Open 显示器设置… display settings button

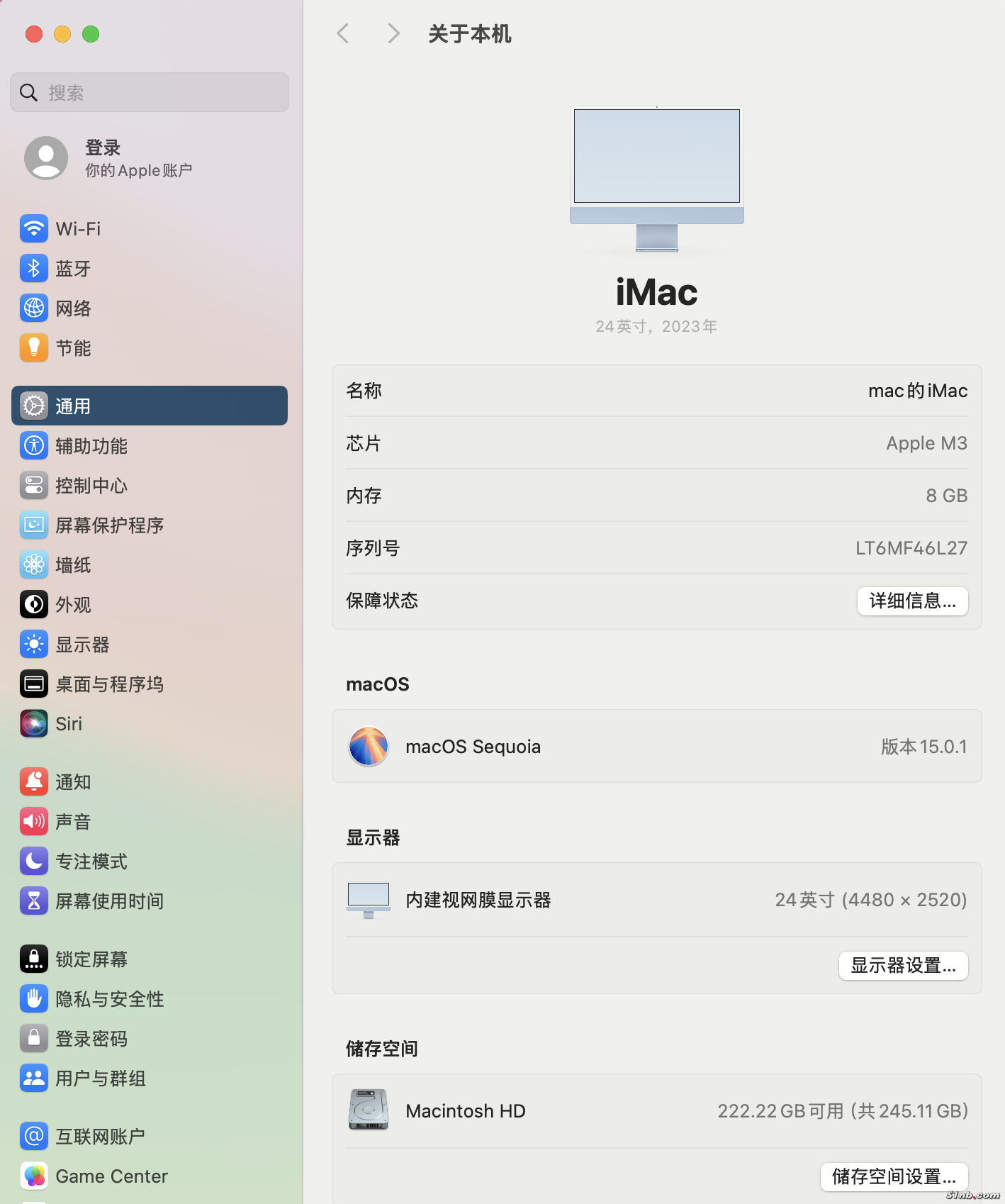point(904,966)
